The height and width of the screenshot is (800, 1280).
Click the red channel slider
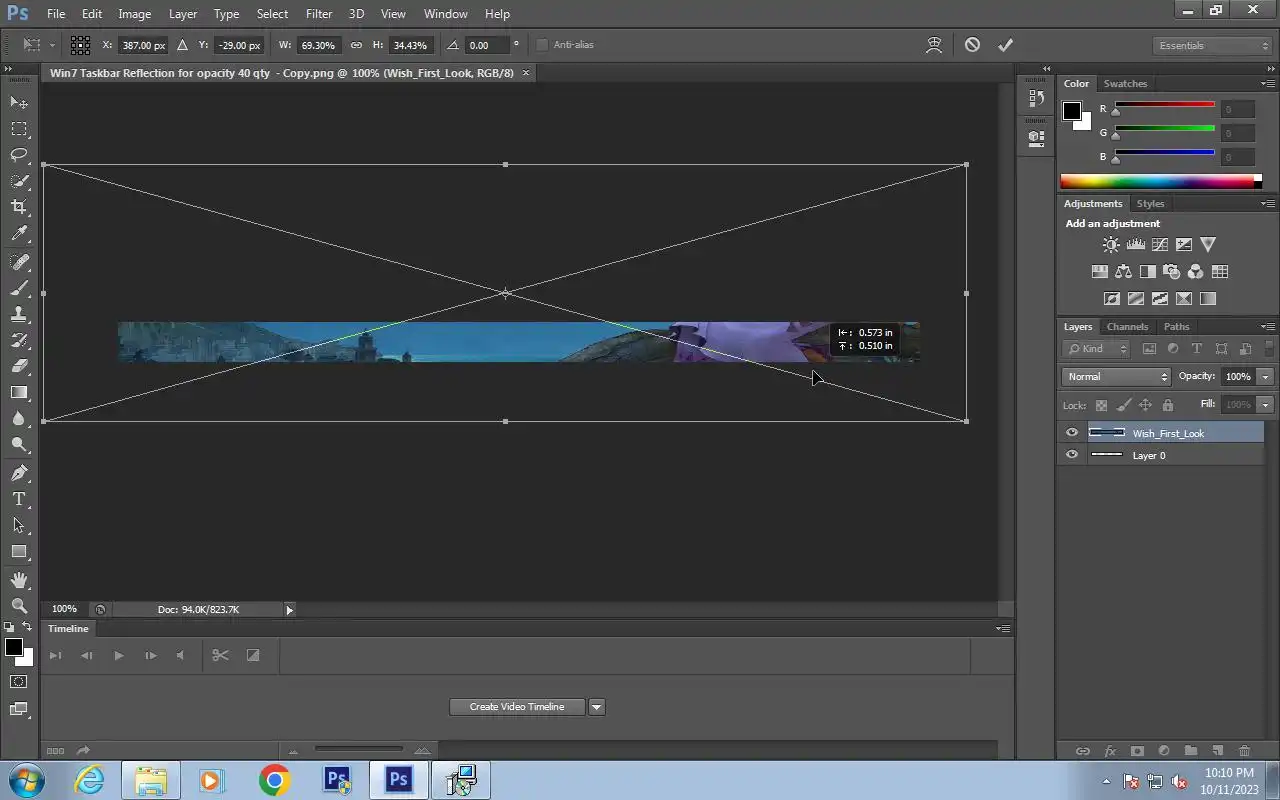(1164, 105)
